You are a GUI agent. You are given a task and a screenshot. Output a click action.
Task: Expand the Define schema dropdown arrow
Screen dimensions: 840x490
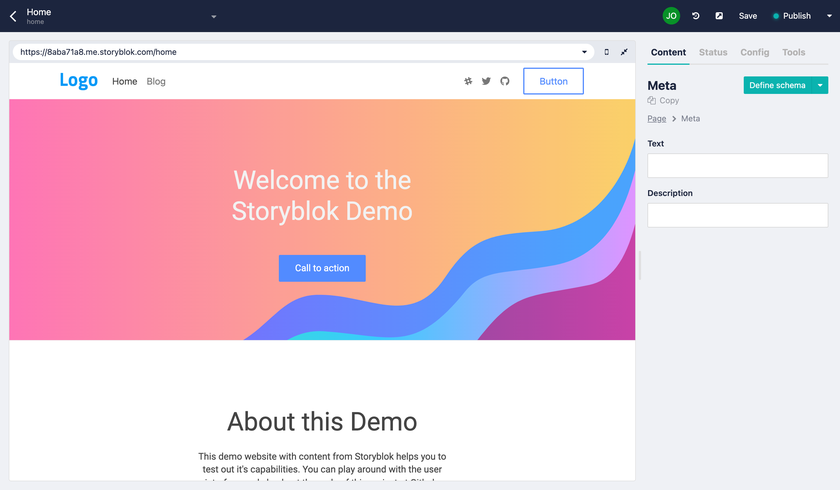click(x=820, y=85)
